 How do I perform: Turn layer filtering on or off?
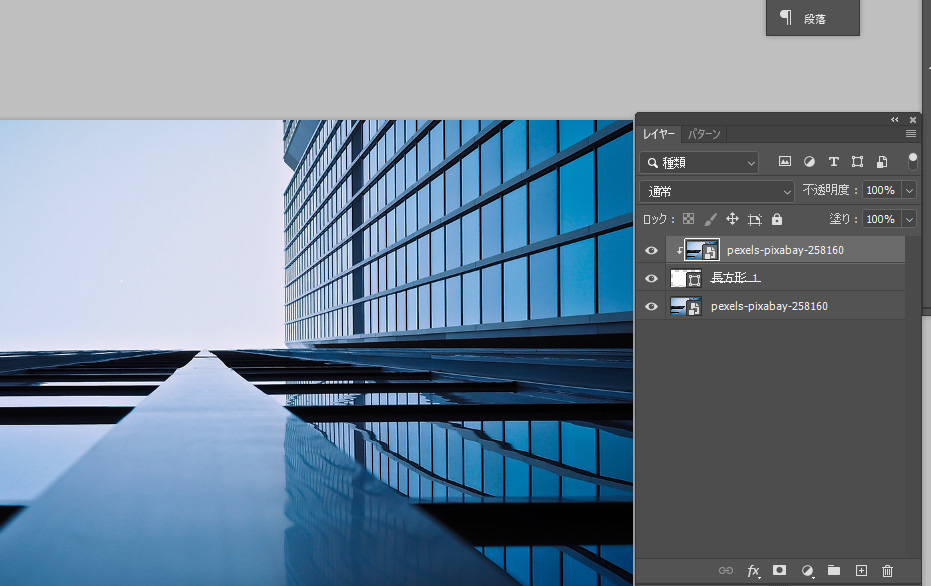[x=912, y=160]
